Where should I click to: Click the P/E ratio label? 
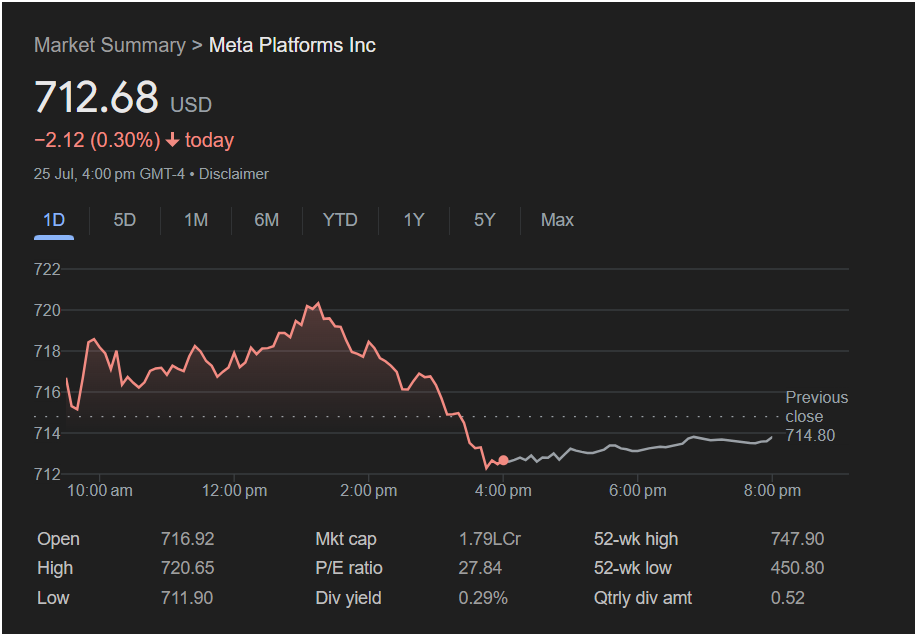click(x=349, y=568)
